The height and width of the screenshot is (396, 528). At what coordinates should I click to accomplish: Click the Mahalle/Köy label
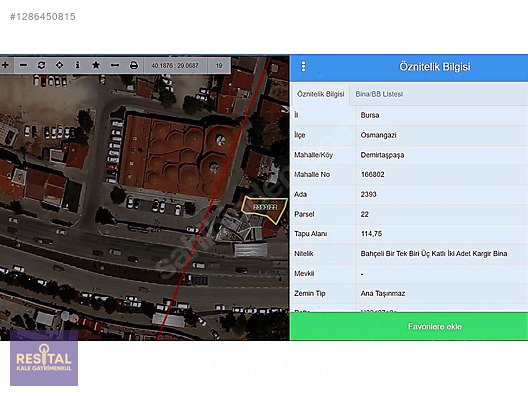click(x=314, y=155)
